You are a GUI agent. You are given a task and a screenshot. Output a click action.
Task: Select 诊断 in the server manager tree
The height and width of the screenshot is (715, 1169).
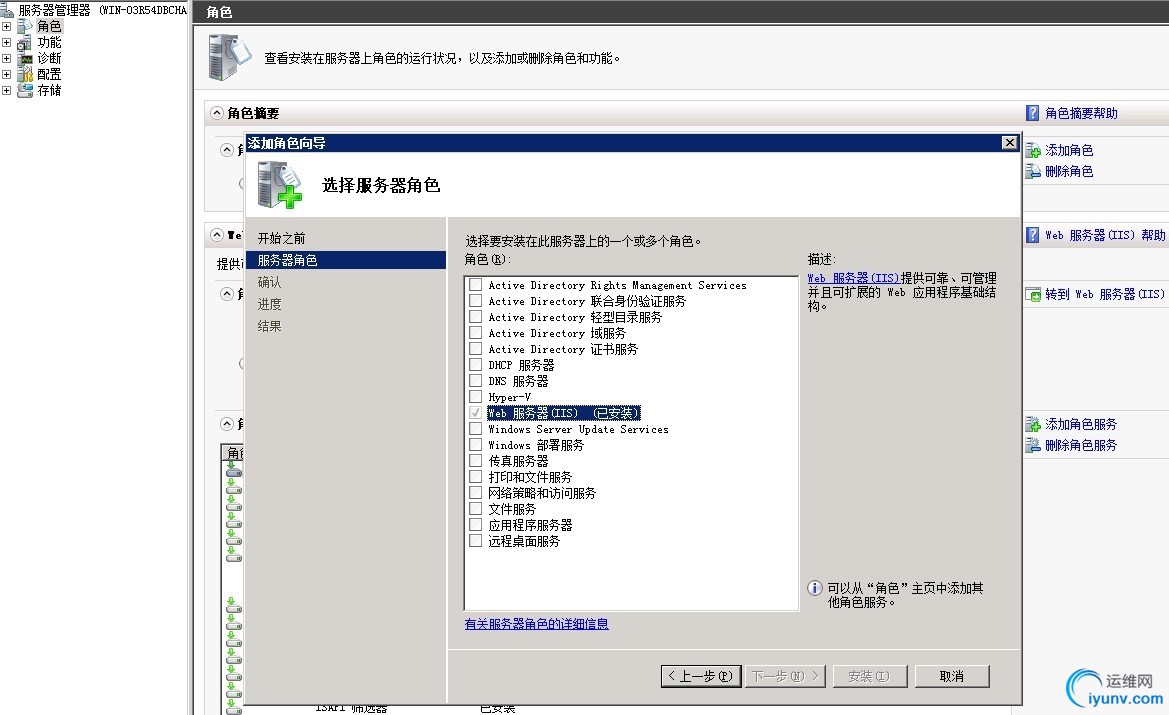point(49,58)
